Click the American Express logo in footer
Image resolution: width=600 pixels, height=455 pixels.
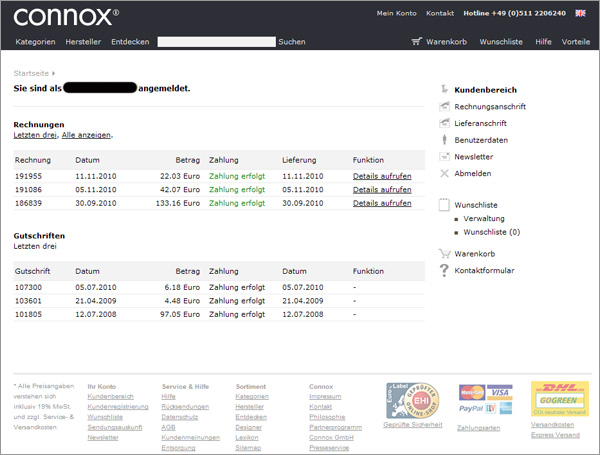click(505, 408)
